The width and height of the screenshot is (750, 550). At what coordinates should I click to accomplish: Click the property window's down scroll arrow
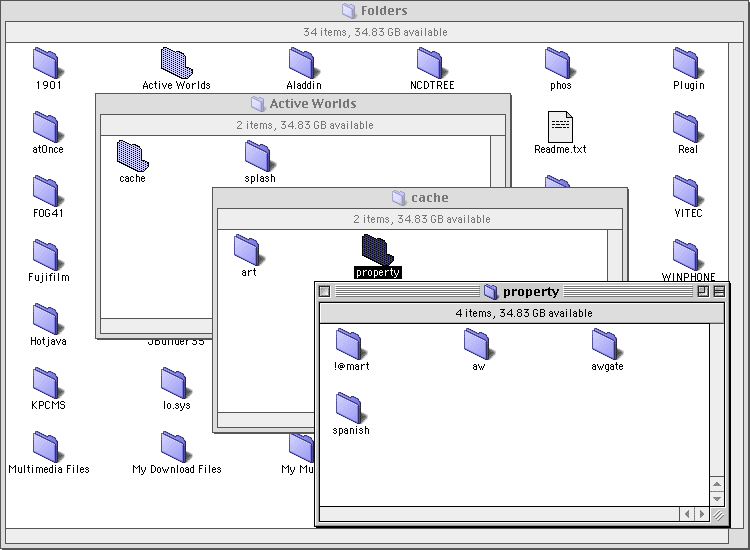[x=717, y=497]
